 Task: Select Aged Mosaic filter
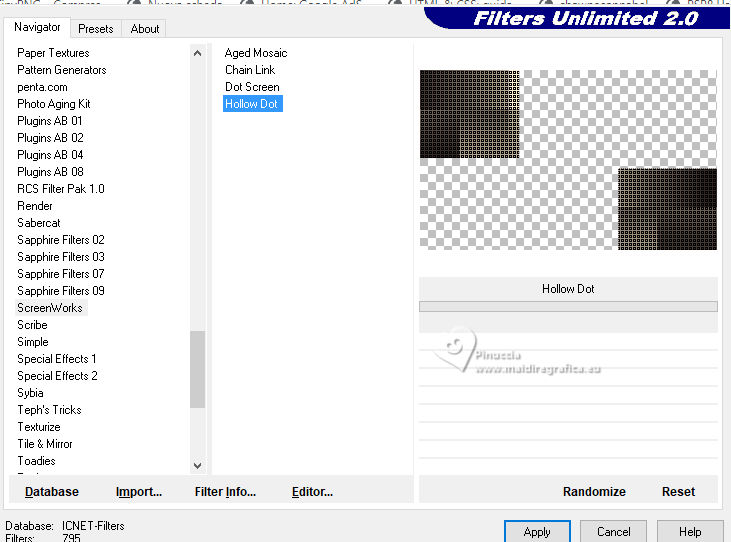[x=256, y=53]
